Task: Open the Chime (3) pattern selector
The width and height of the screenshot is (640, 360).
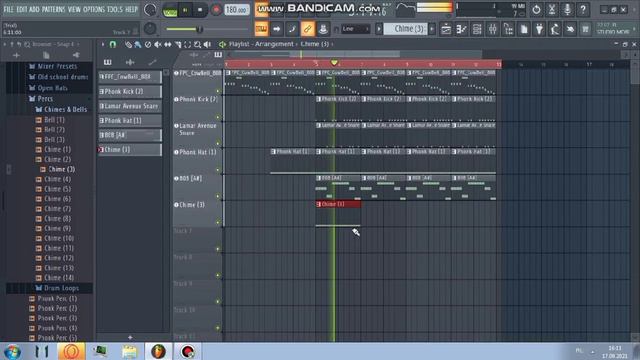Action: point(405,29)
